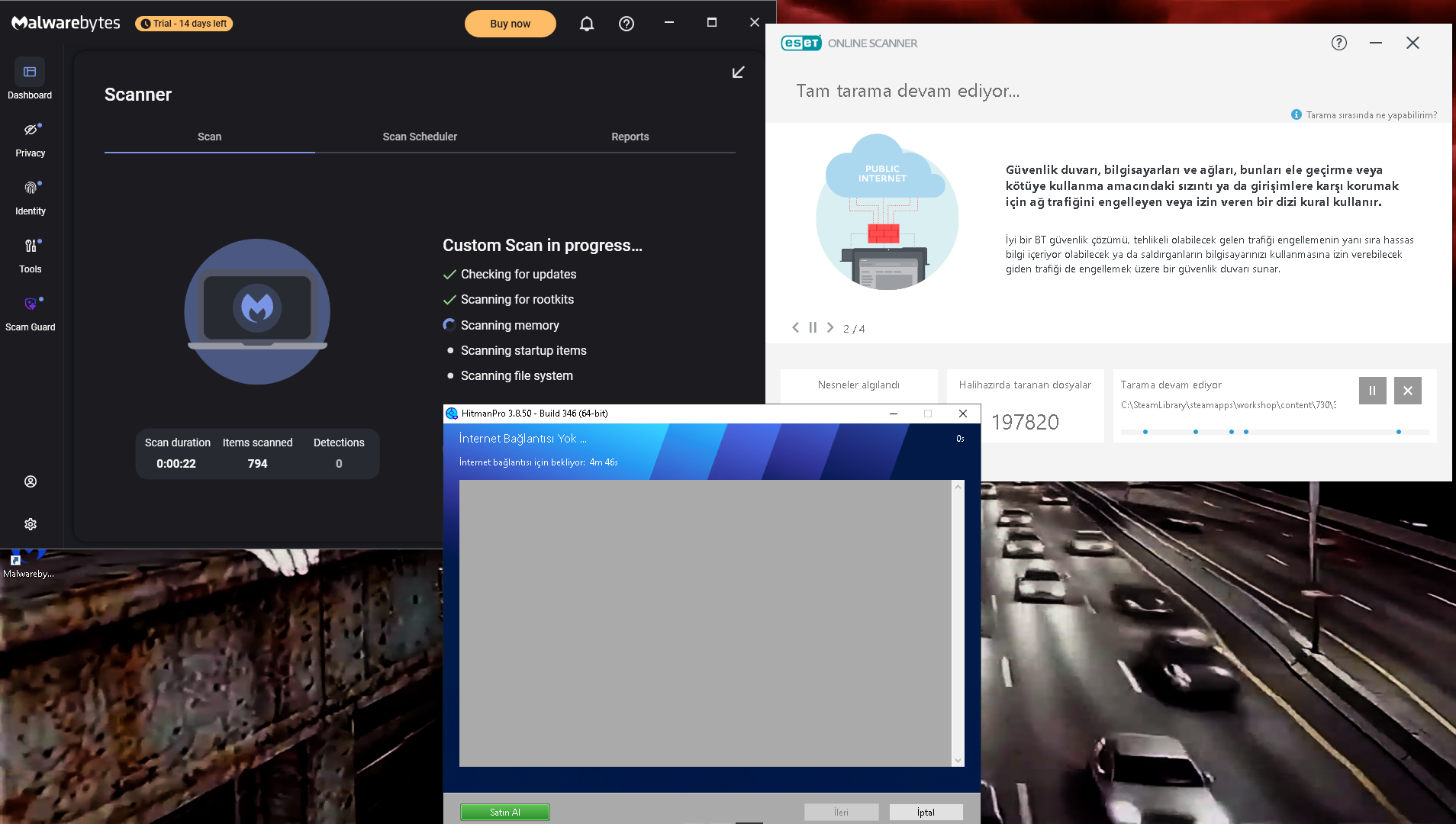Screen dimensions: 1456x824
Task: Pause the ESET slideshow
Action: (x=813, y=327)
